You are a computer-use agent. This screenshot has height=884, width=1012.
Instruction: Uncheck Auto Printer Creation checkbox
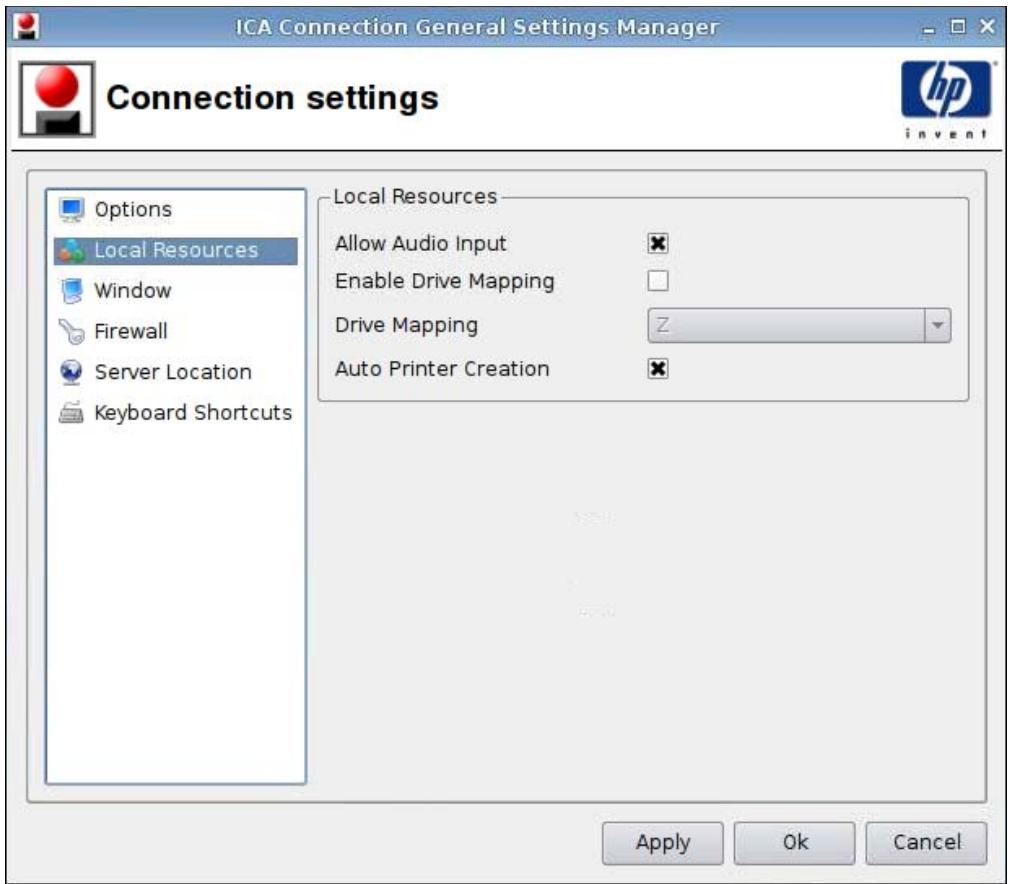(x=658, y=369)
